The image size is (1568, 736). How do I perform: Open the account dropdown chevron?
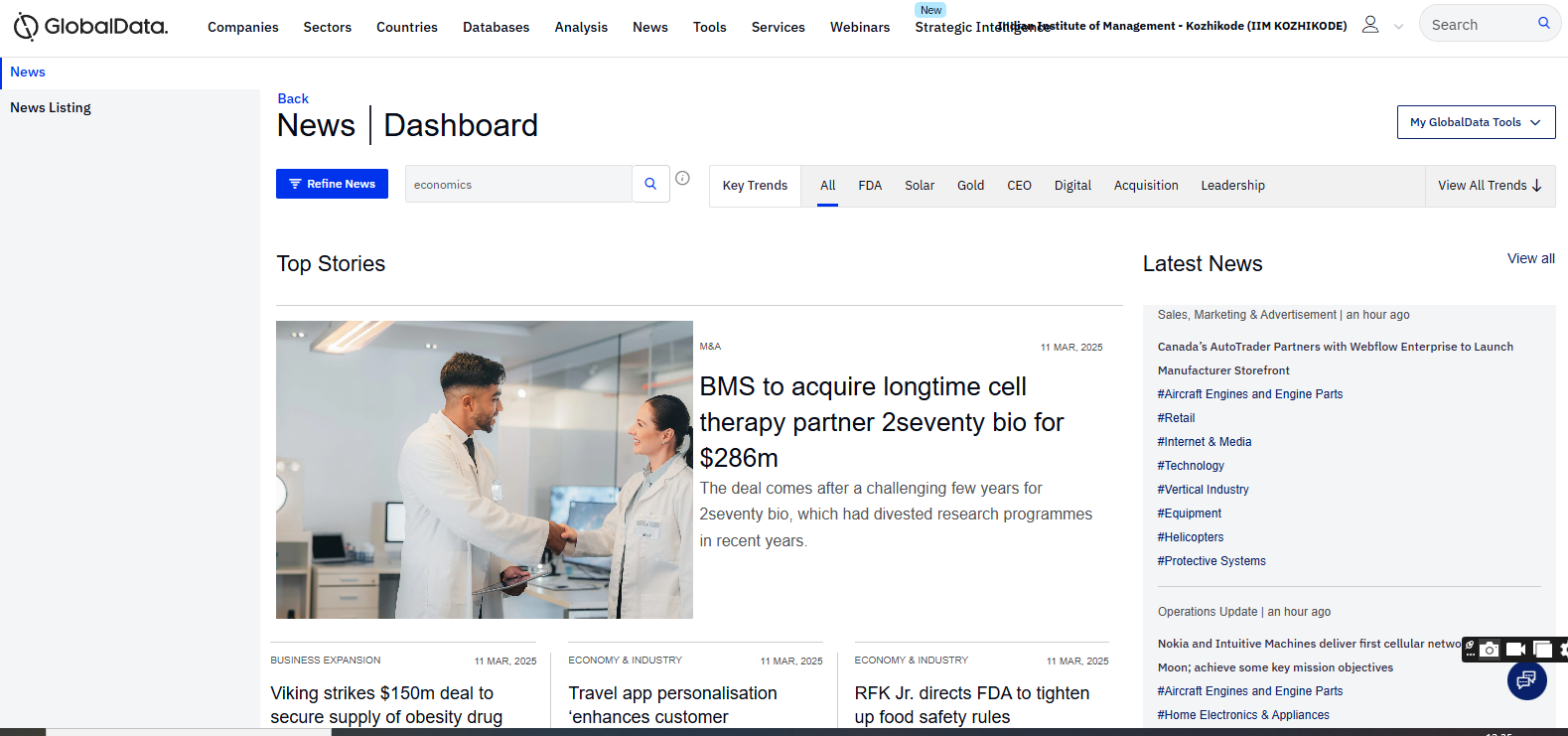[x=1398, y=27]
